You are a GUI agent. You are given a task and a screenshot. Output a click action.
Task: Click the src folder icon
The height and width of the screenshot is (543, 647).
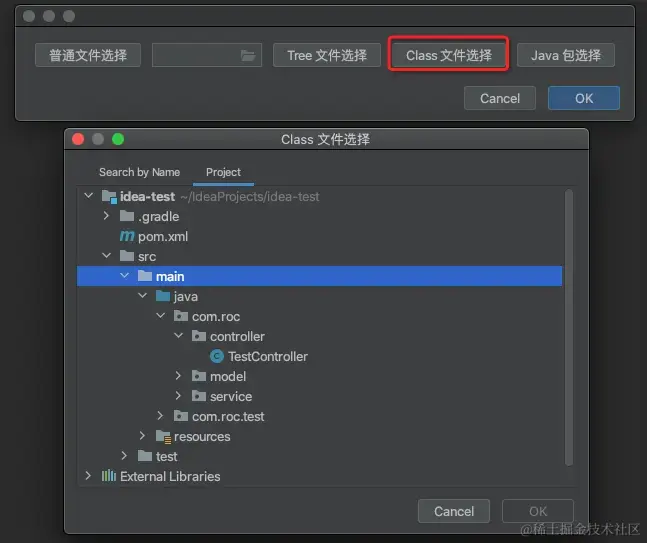tap(127, 256)
